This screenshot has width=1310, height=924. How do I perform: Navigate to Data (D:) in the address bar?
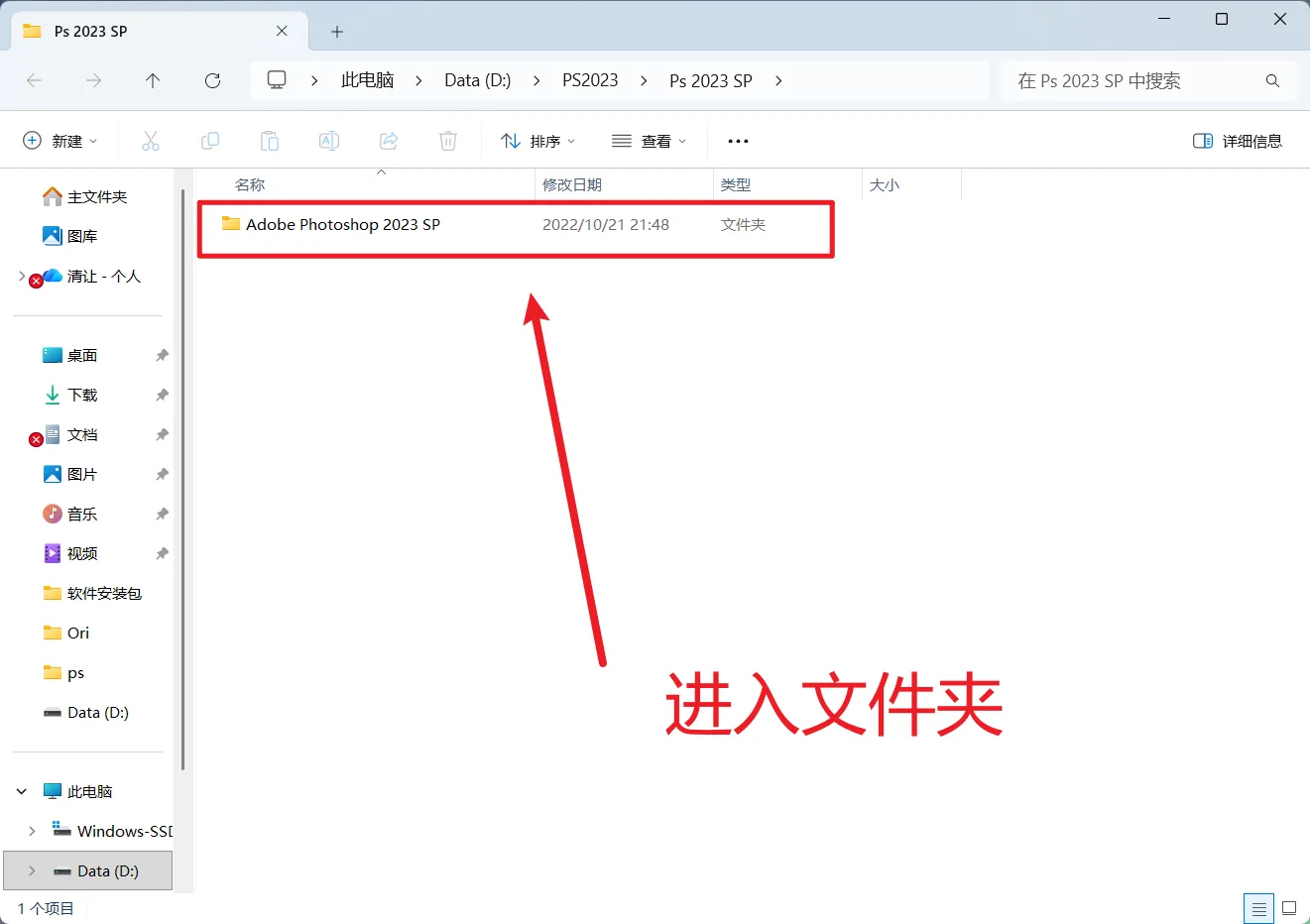478,80
